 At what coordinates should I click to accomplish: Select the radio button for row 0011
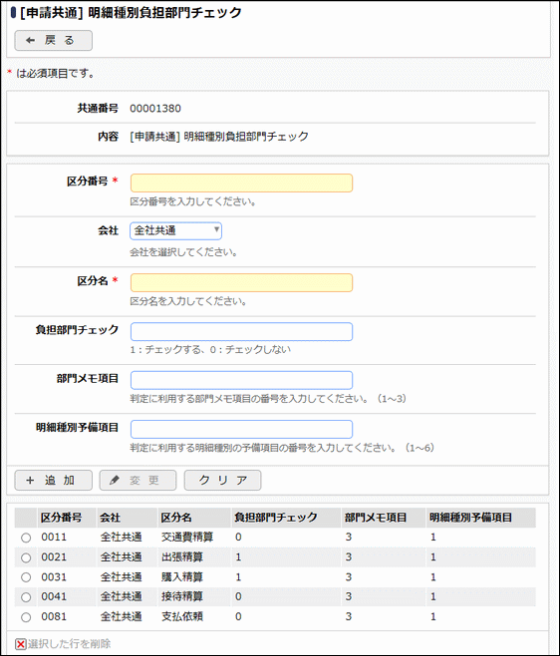coord(26,538)
